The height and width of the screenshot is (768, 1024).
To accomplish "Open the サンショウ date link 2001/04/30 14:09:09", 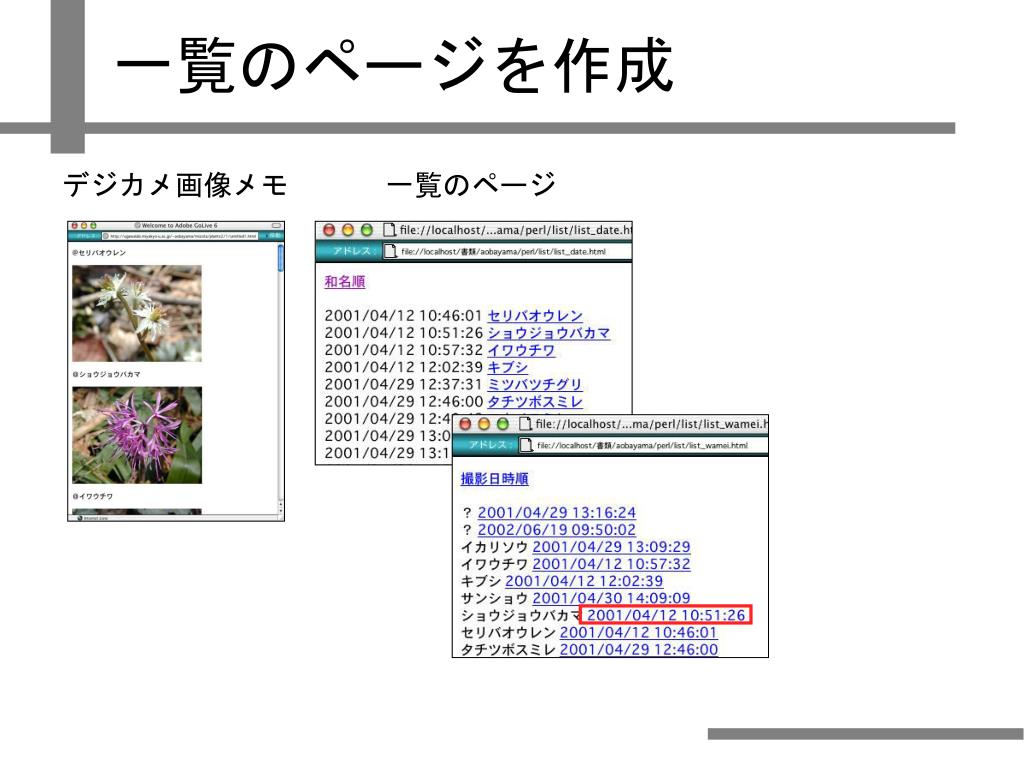I will pyautogui.click(x=611, y=598).
